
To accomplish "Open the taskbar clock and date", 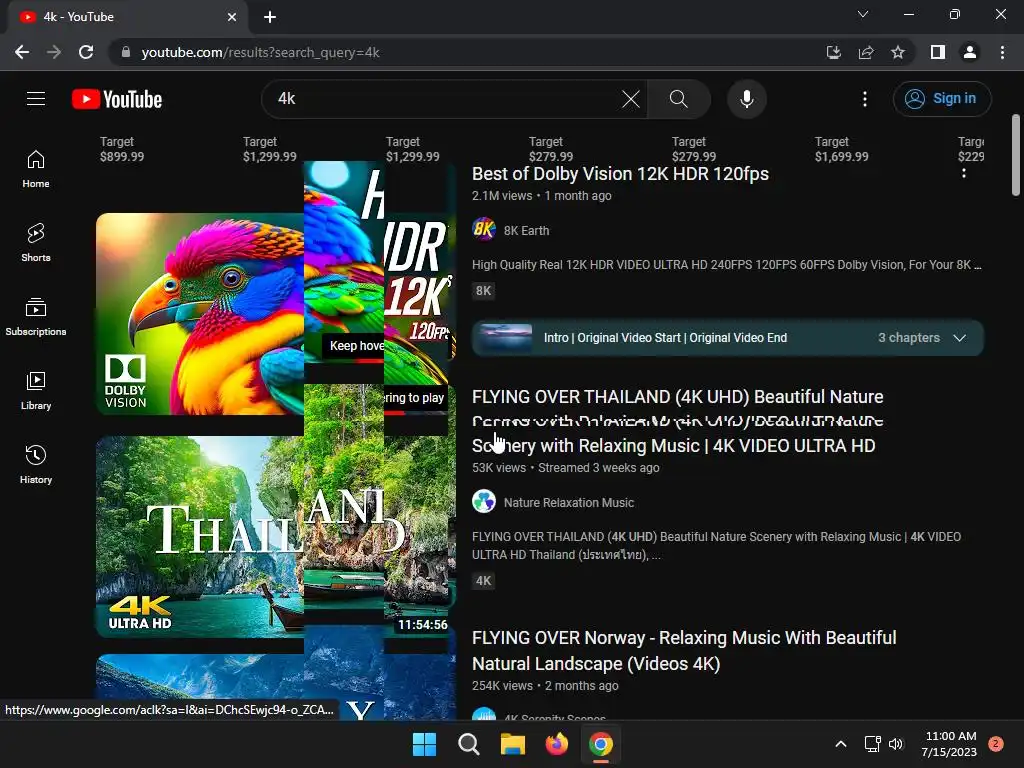I will (x=949, y=744).
